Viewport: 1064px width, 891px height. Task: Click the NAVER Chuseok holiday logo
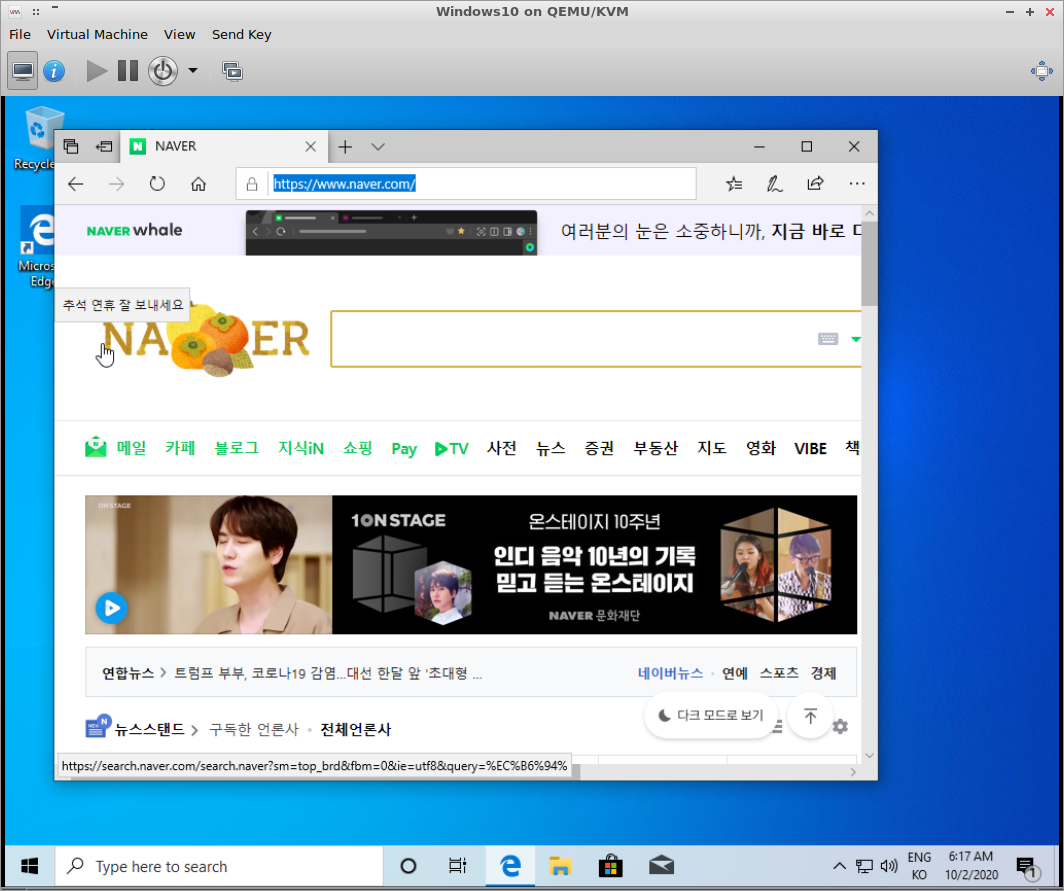coord(205,339)
